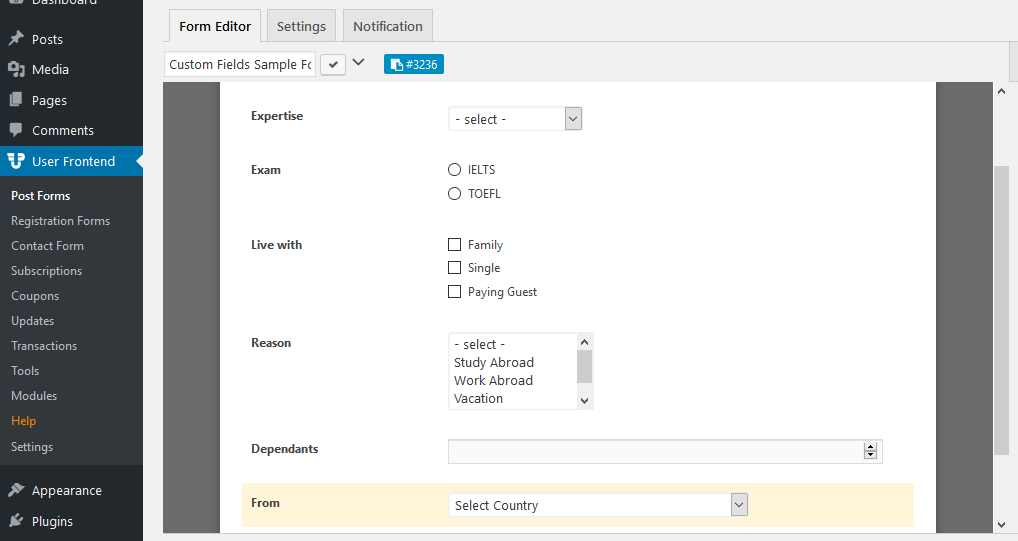Image resolution: width=1018 pixels, height=541 pixels.
Task: Copy shortcode #3236 badge
Action: (414, 64)
